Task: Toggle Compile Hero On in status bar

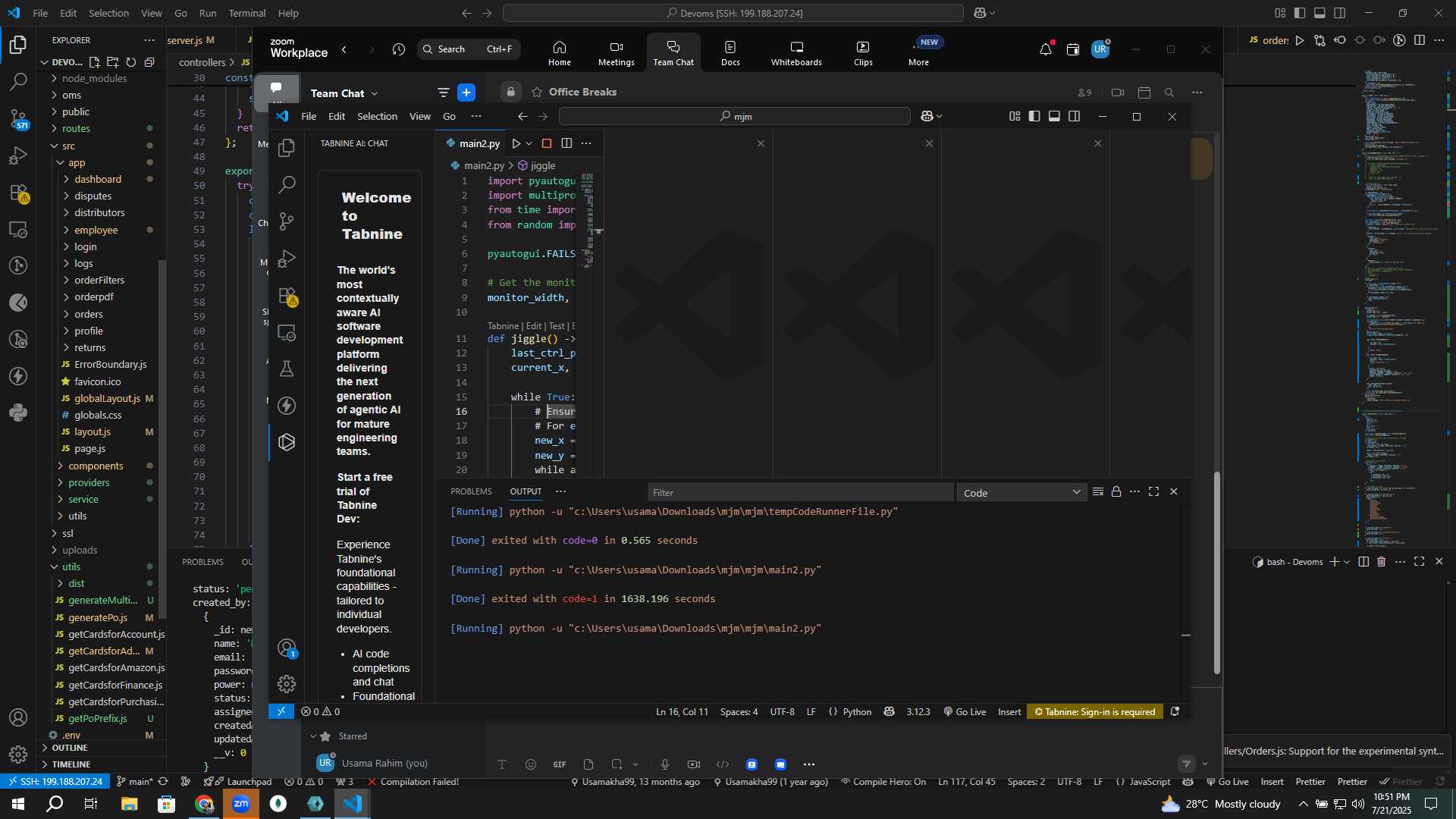Action: click(883, 782)
